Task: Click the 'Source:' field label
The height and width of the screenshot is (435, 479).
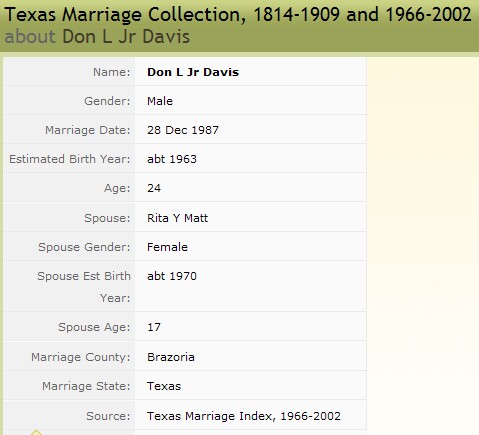Action: [108, 416]
